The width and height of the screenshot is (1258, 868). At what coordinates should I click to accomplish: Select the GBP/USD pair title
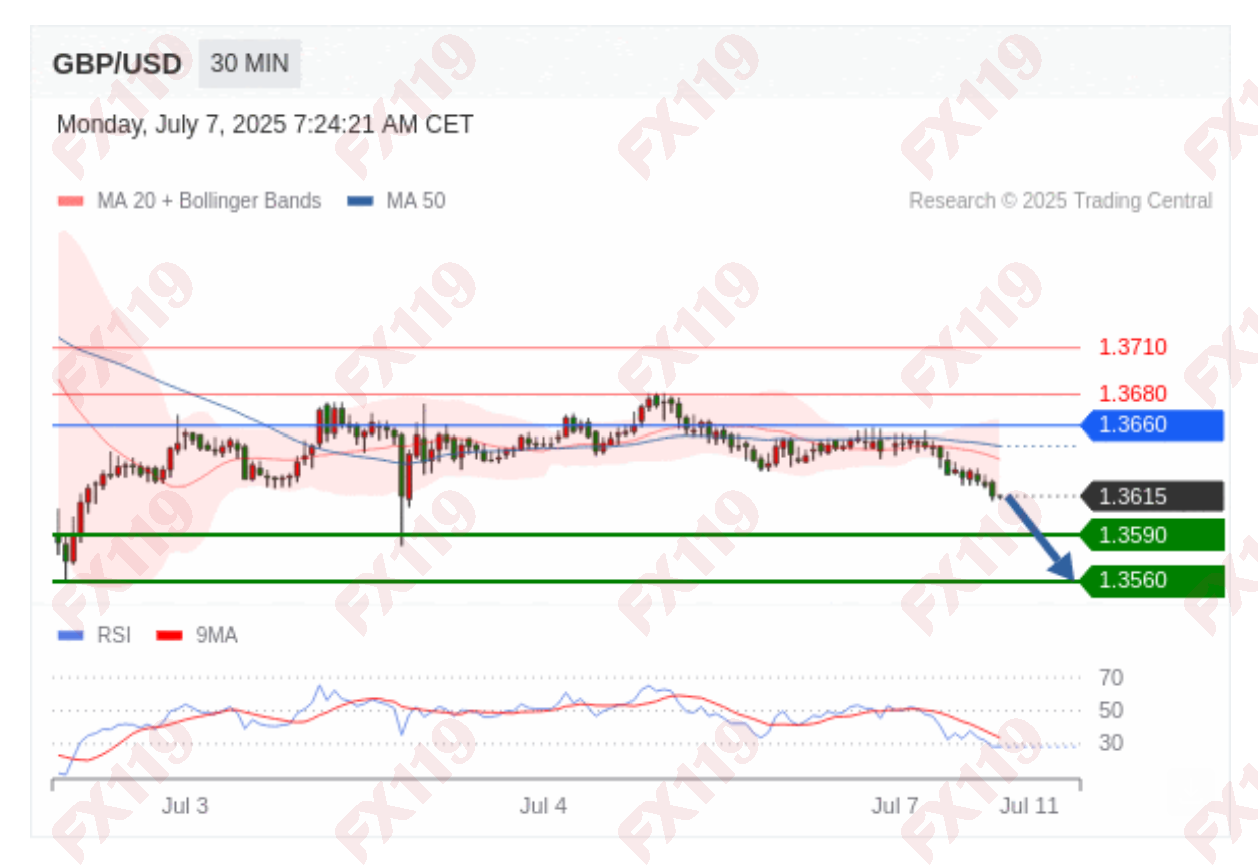[117, 65]
